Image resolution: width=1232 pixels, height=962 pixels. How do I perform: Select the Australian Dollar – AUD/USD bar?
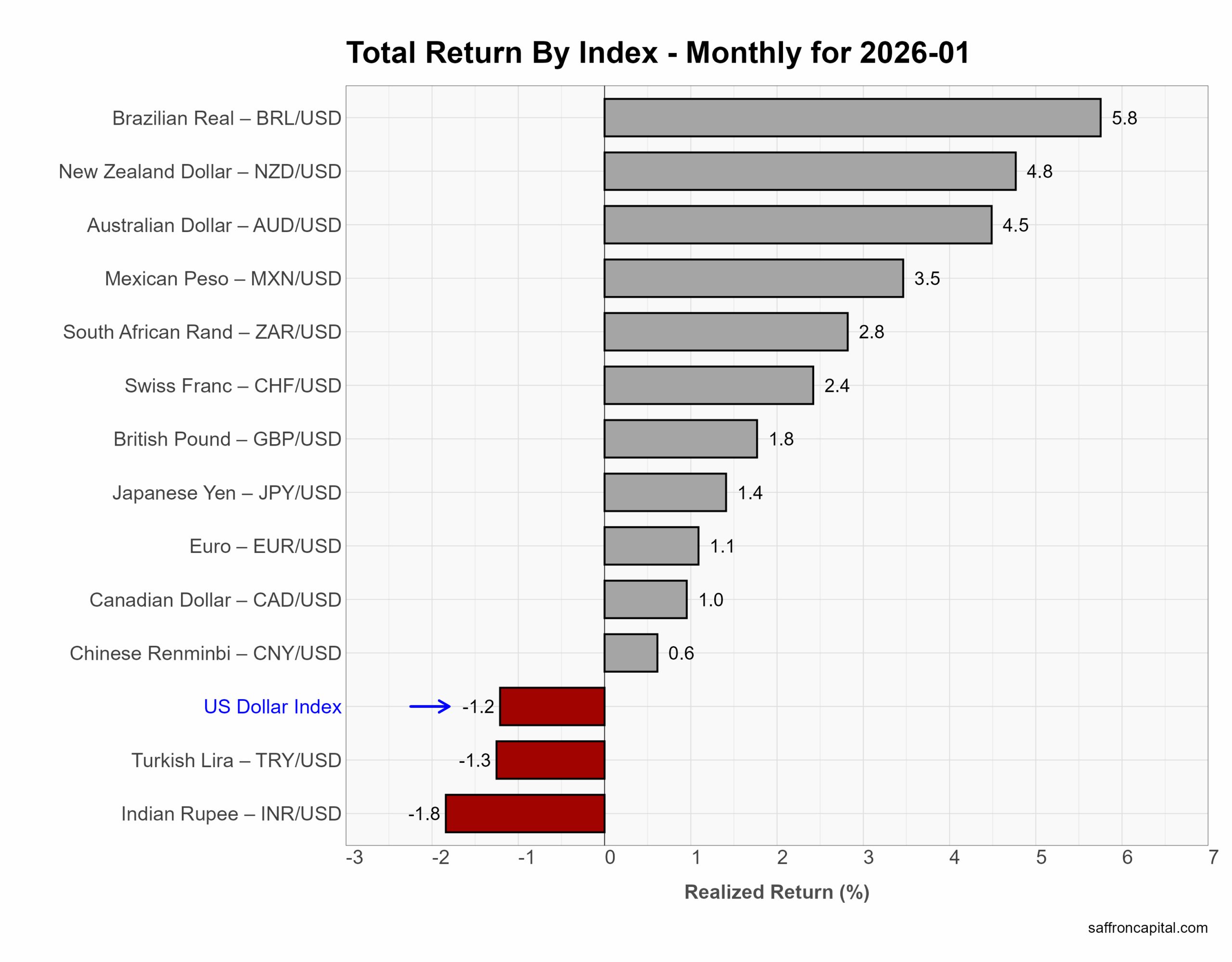pyautogui.click(x=797, y=225)
